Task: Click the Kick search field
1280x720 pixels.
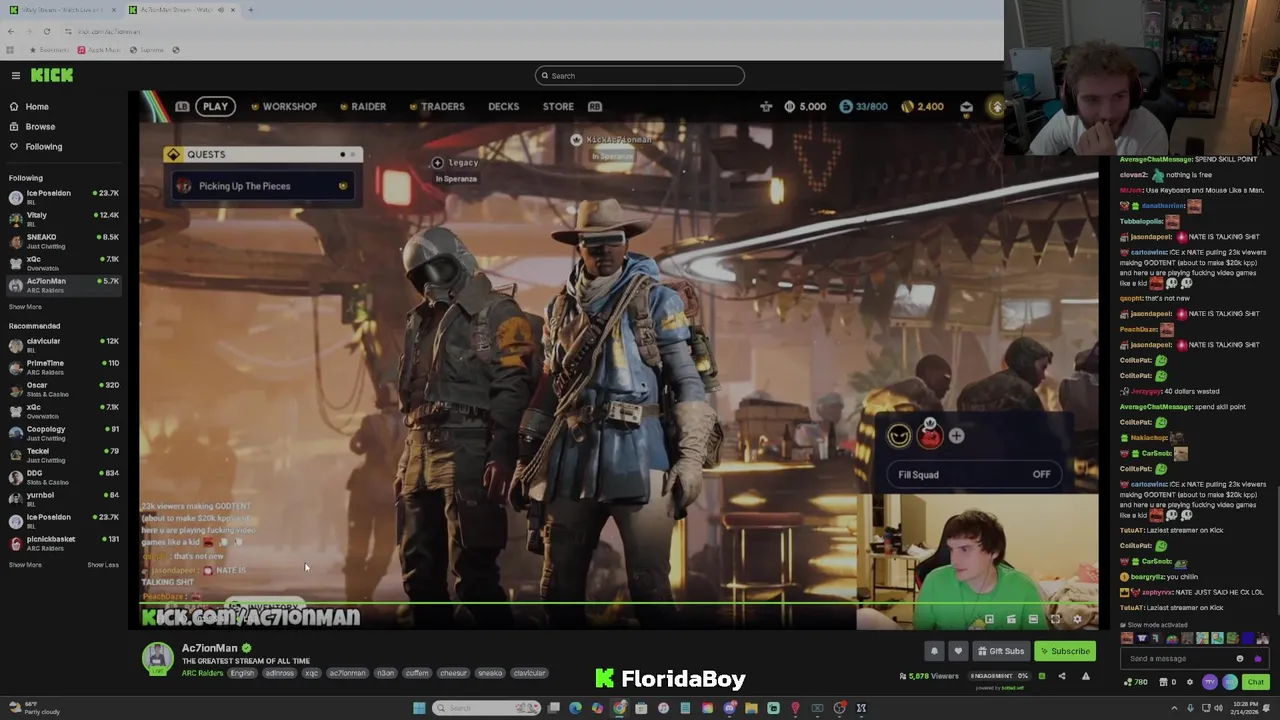Action: (640, 75)
